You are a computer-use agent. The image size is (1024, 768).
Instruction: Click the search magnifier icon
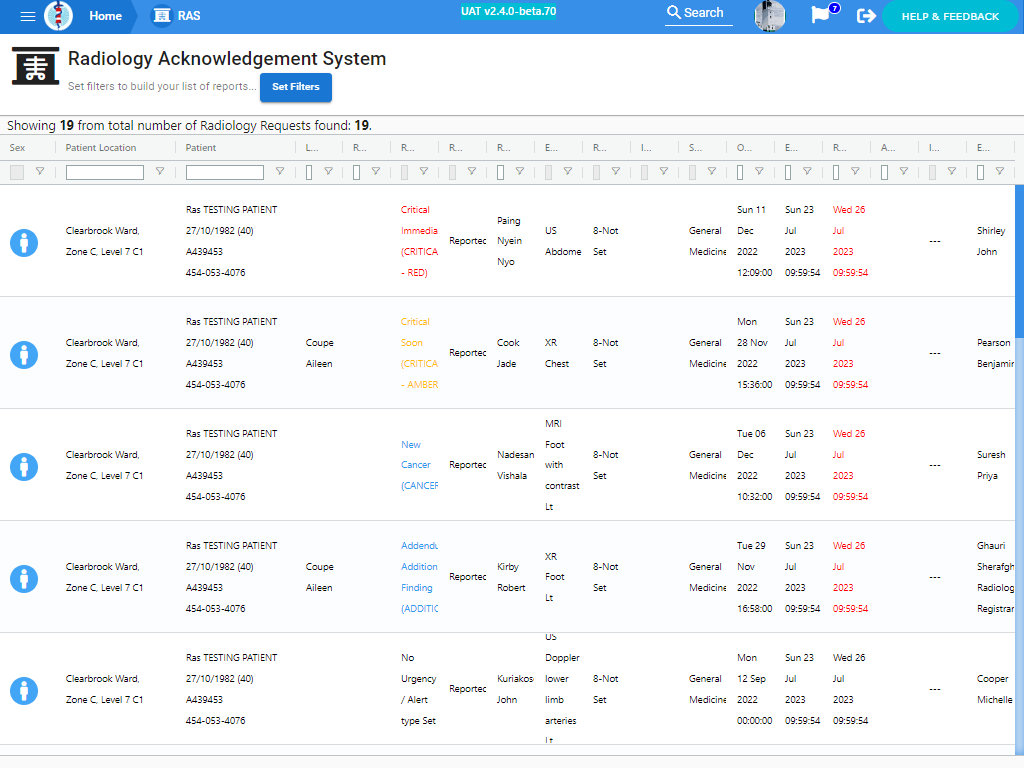pos(673,12)
